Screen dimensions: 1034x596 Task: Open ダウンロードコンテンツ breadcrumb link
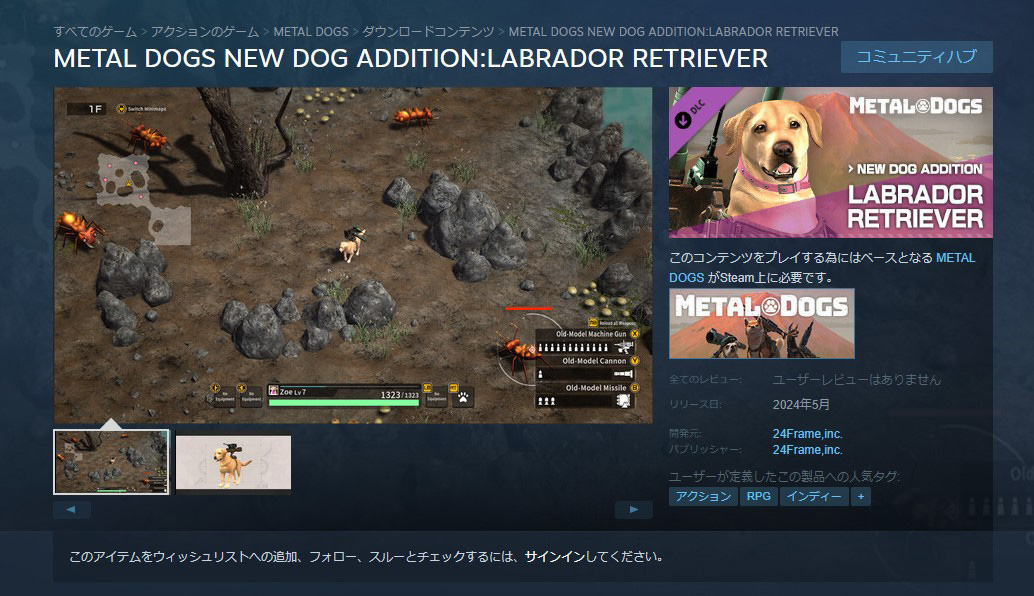[428, 32]
